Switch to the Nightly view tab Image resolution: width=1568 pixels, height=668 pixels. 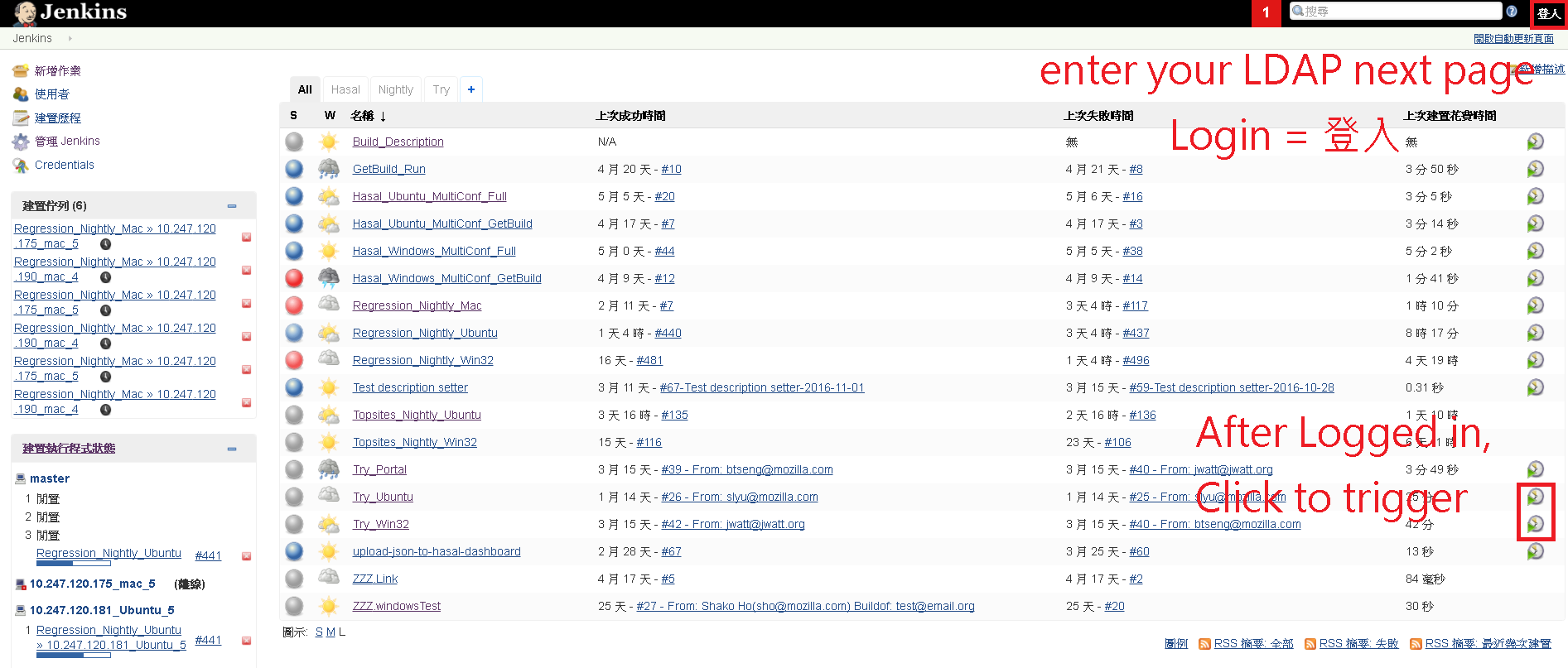tap(396, 89)
